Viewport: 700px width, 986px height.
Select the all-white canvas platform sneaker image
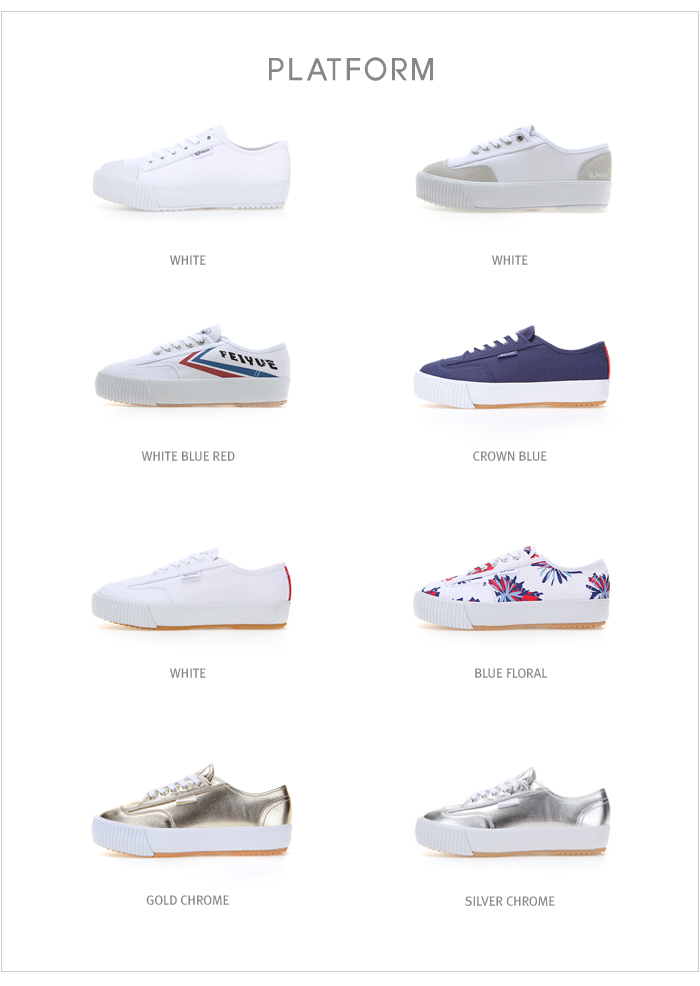tap(192, 168)
